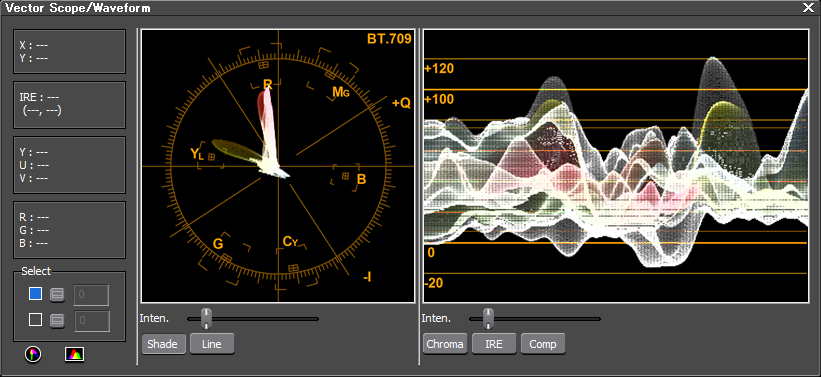This screenshot has height=377, width=821.
Task: Show the waveform display icon
Action: click(x=74, y=354)
